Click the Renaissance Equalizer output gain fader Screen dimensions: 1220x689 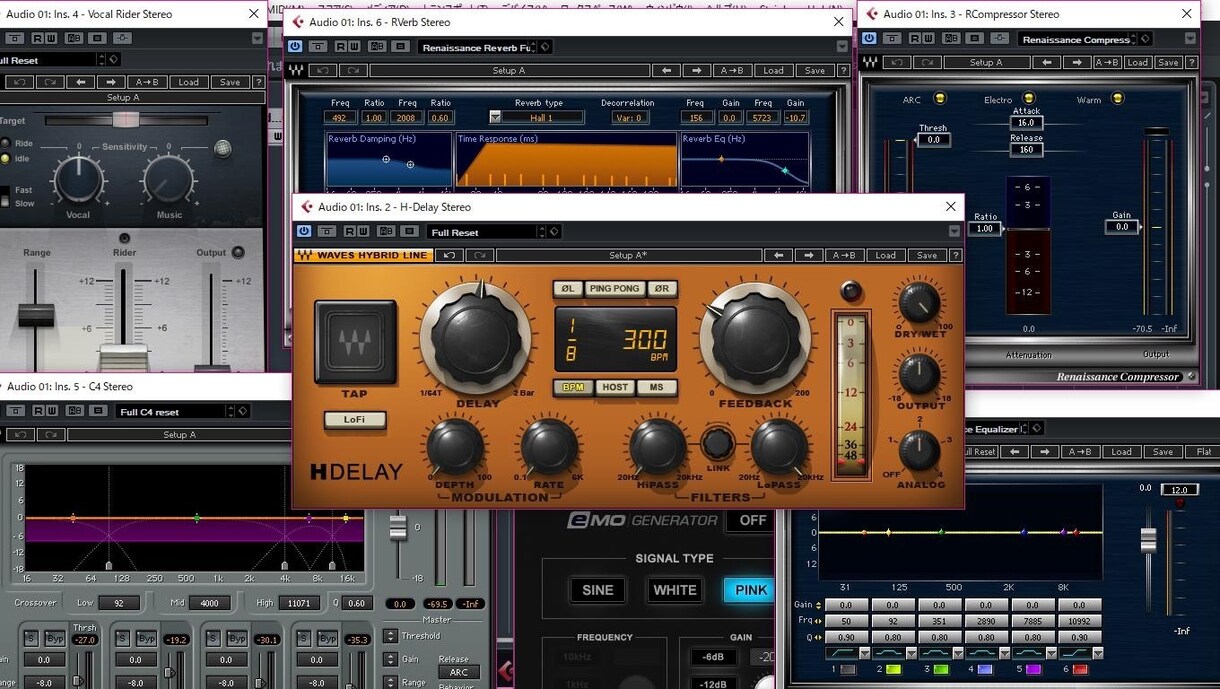point(1148,539)
